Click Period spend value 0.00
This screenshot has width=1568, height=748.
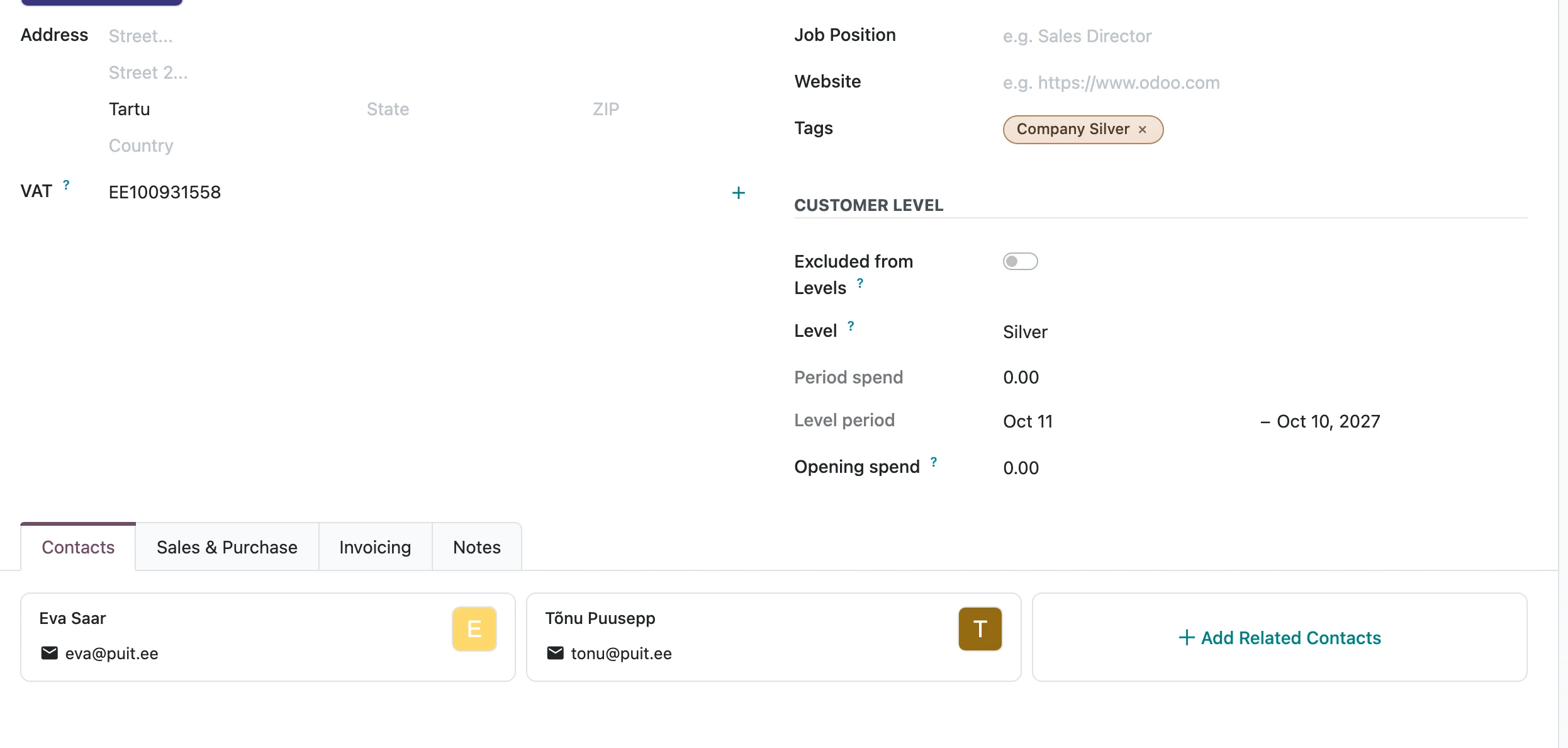(x=1021, y=377)
